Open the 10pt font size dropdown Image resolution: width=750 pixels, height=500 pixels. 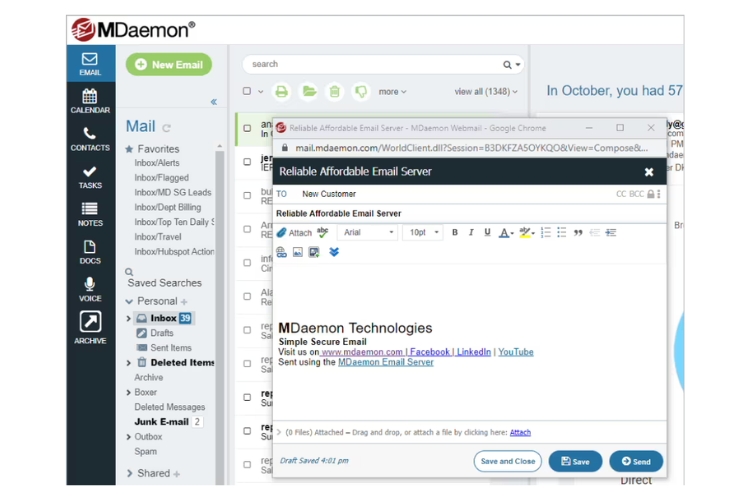(423, 233)
